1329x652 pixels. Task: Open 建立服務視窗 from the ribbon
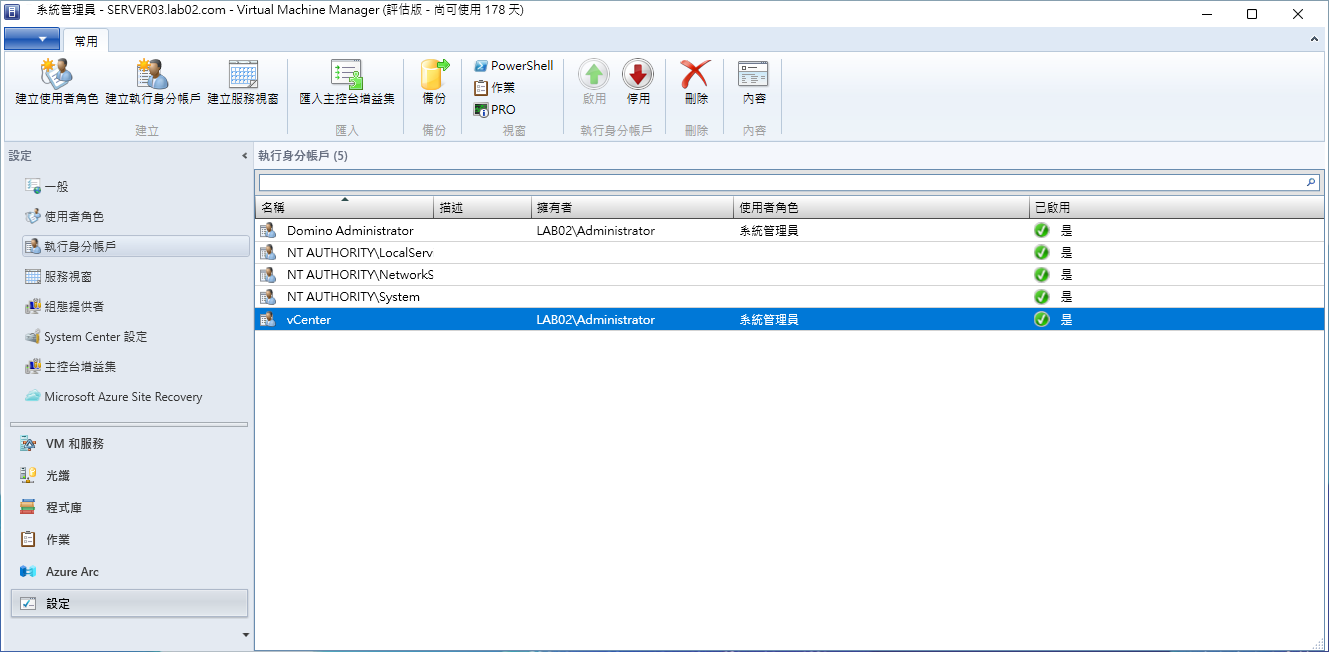click(x=242, y=75)
